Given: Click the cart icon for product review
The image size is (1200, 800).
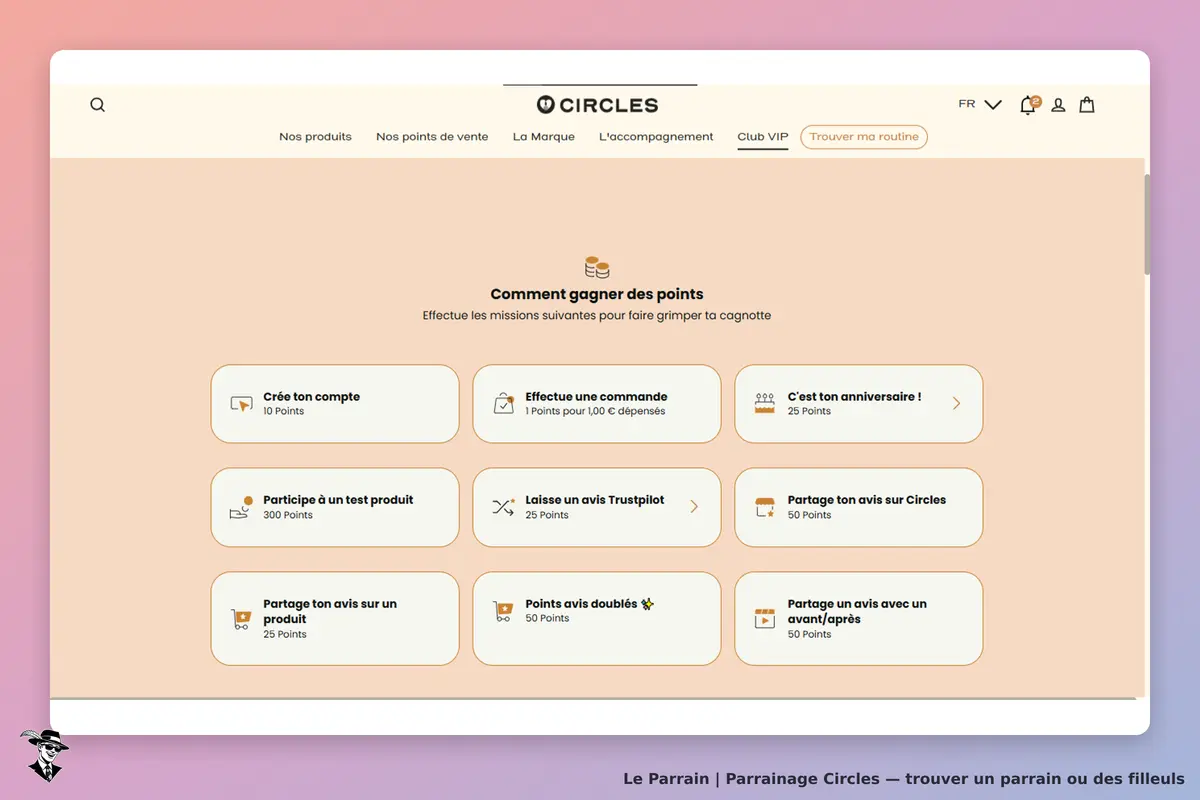Looking at the screenshot, I should pyautogui.click(x=241, y=618).
